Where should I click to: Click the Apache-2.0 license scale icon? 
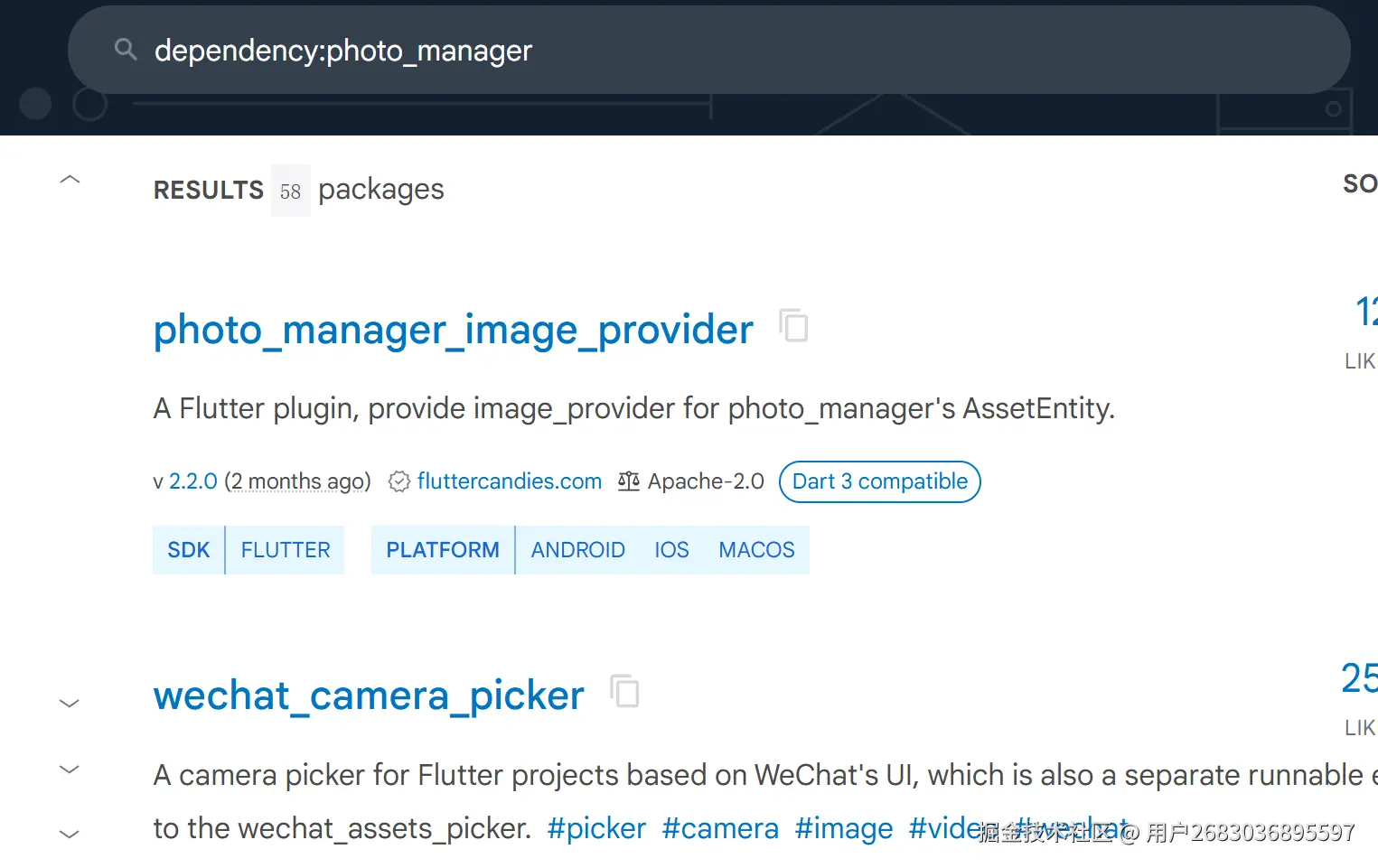click(629, 481)
